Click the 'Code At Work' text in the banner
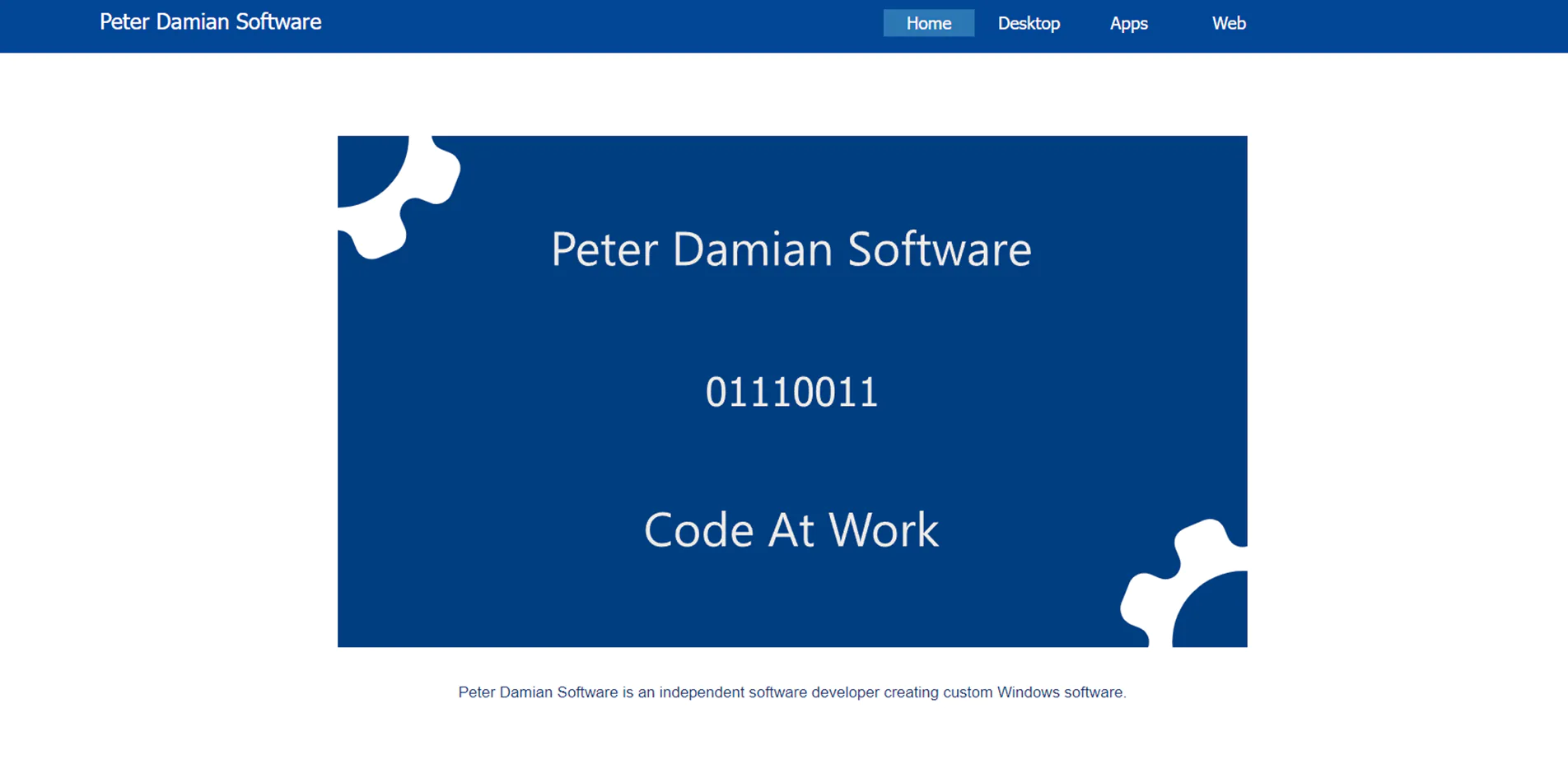The height and width of the screenshot is (783, 1568). (791, 529)
